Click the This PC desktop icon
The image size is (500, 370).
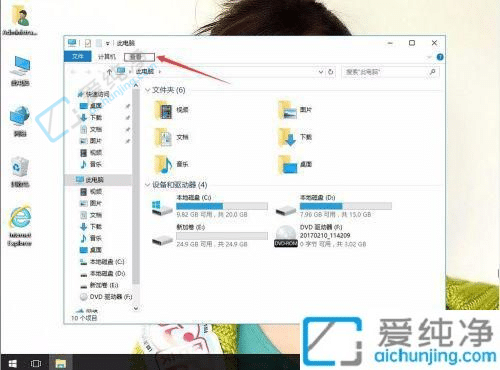(x=20, y=71)
